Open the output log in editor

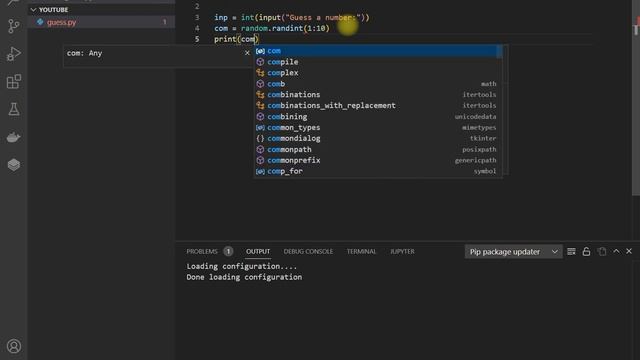[602, 251]
